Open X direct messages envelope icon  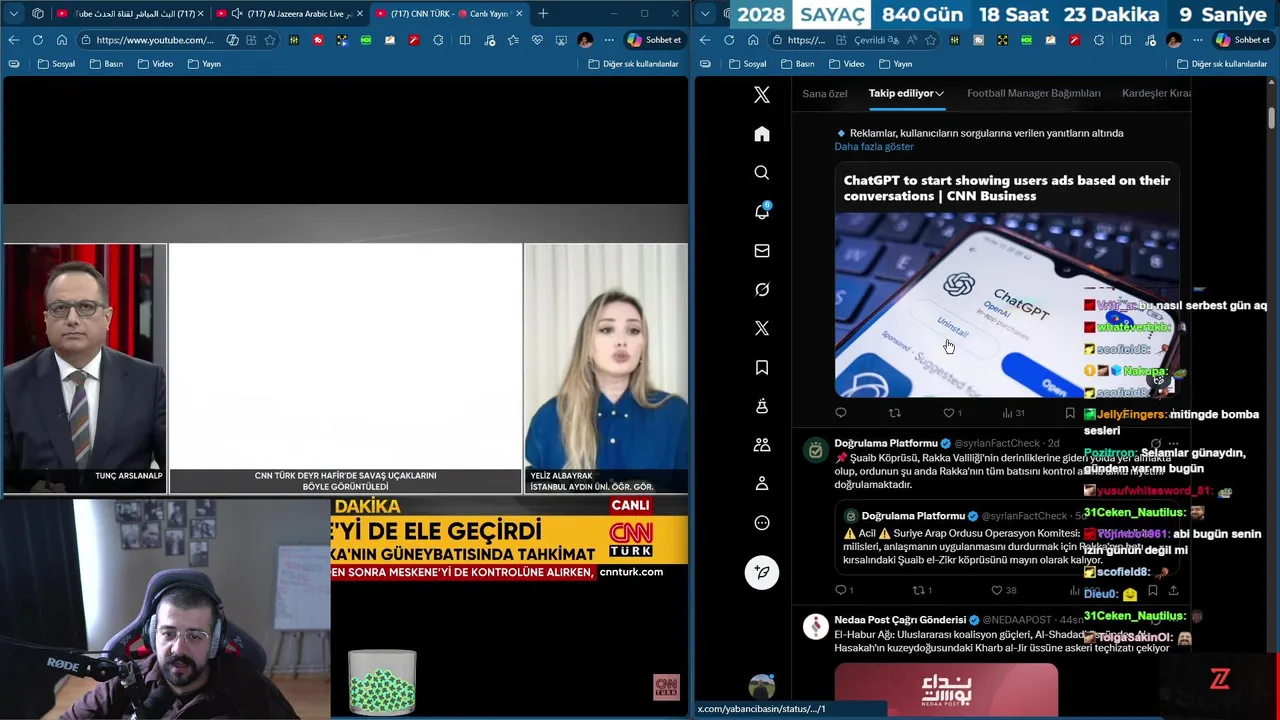click(x=762, y=251)
